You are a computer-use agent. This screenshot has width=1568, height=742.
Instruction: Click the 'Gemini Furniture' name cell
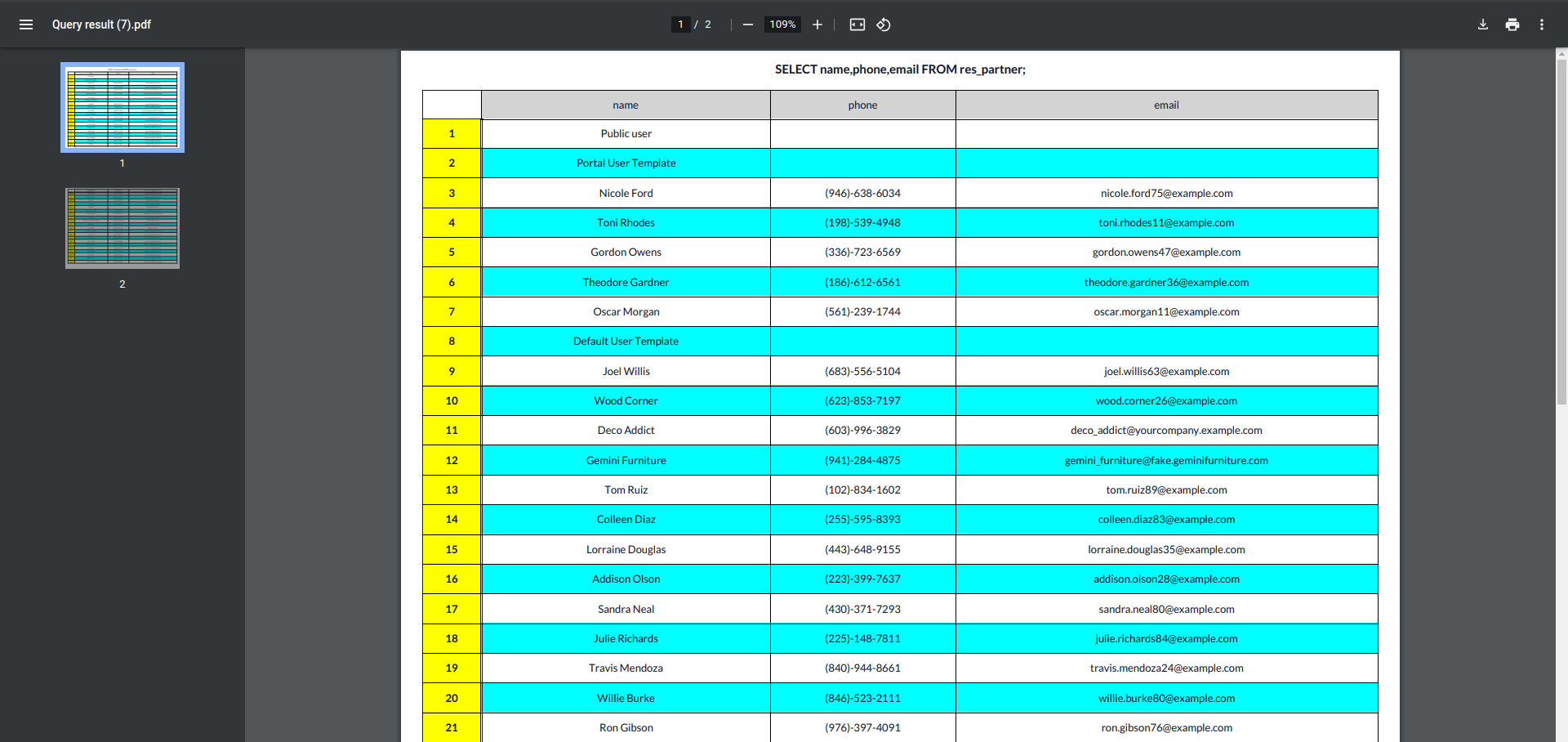coord(626,460)
